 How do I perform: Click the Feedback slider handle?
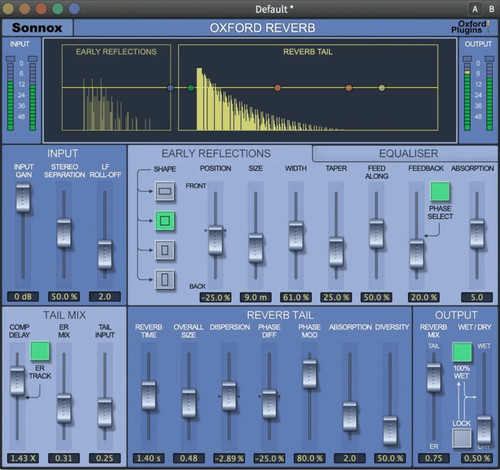[x=417, y=254]
